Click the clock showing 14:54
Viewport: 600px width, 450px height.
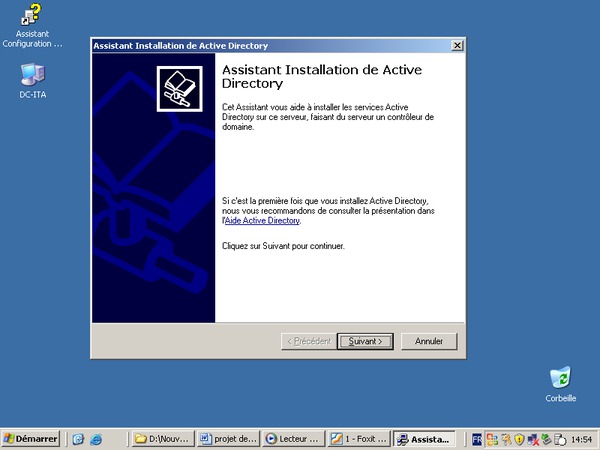[582, 439]
